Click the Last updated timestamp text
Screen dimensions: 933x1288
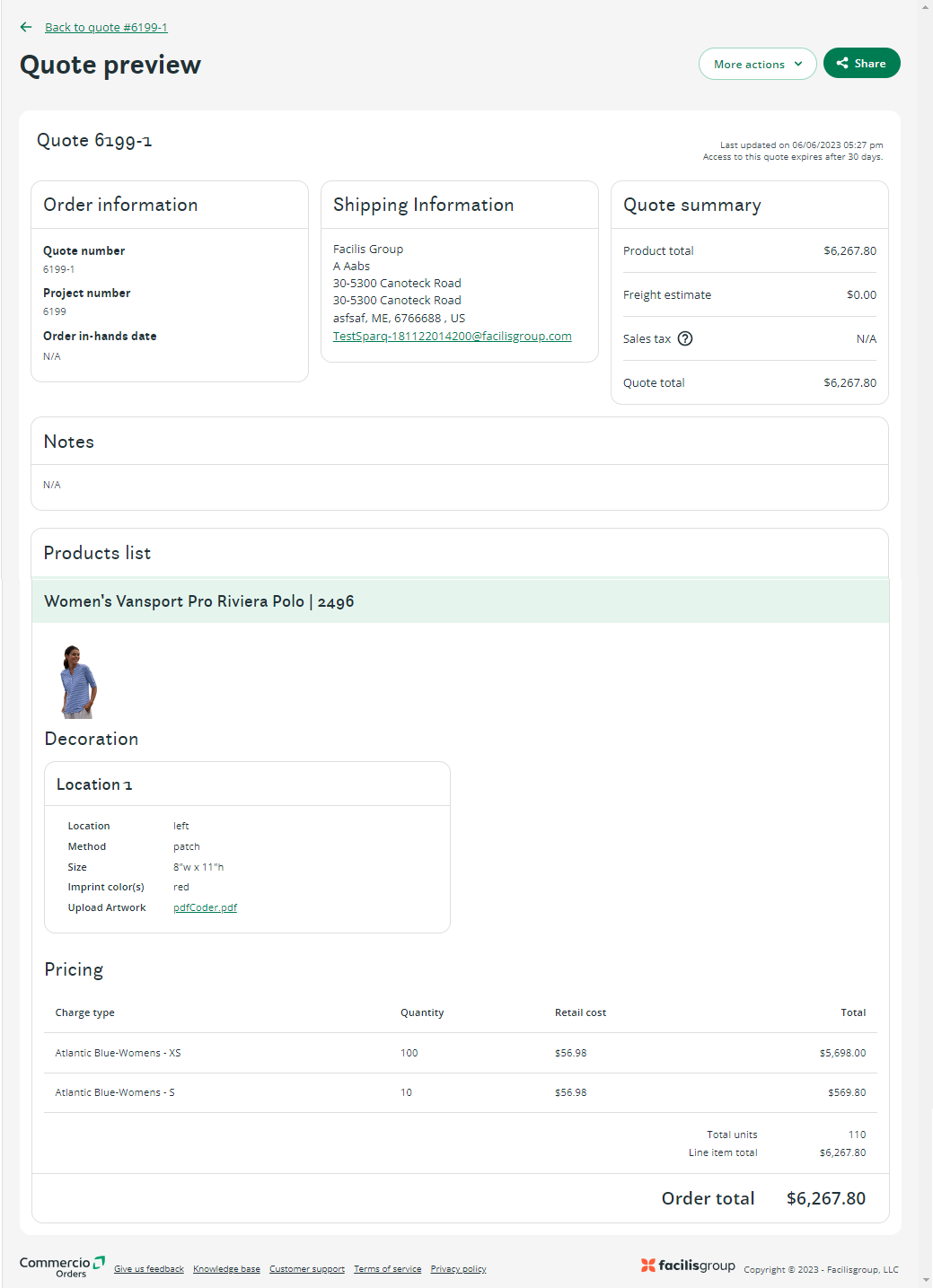coord(801,145)
